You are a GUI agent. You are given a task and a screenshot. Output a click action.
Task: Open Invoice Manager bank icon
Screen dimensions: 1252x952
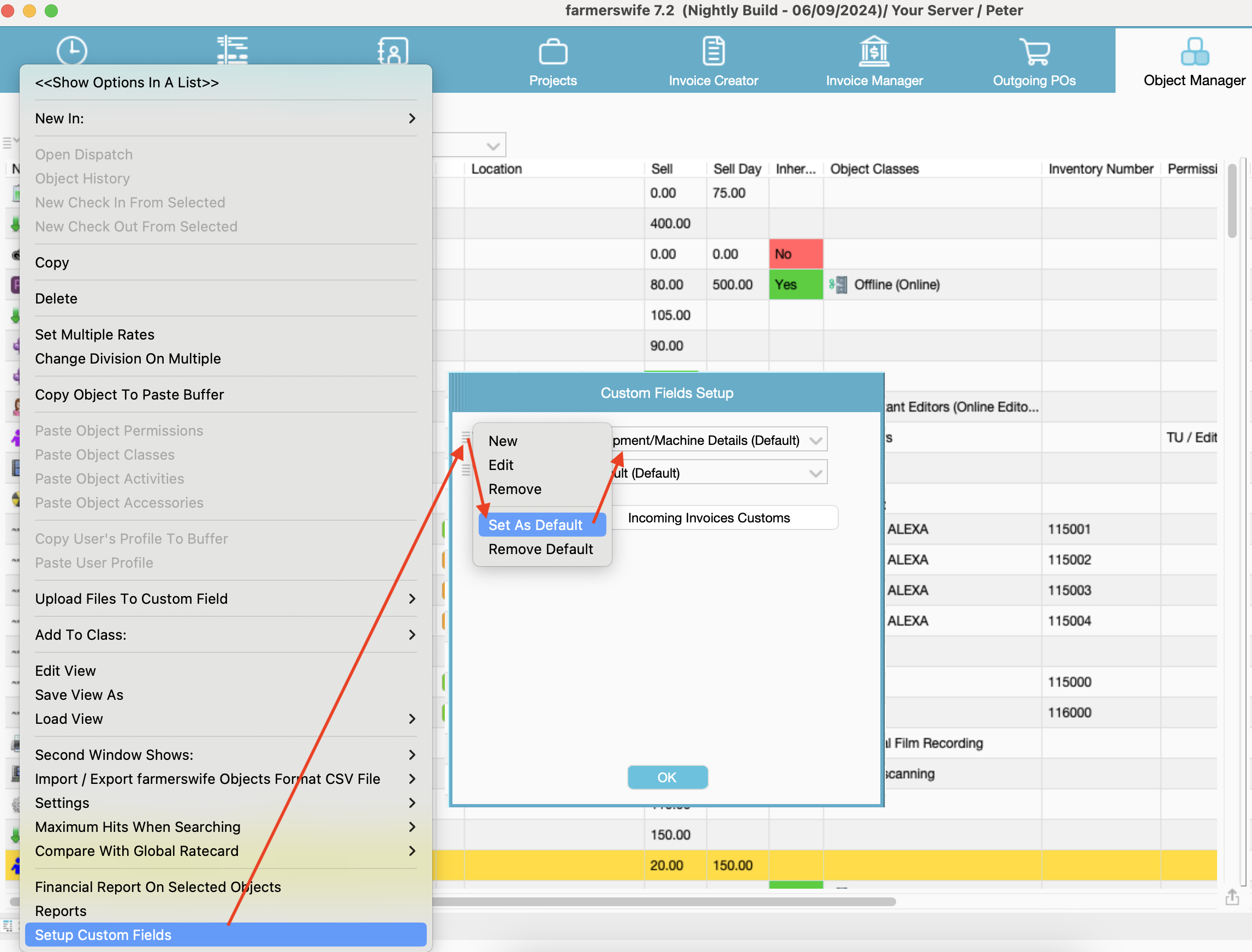874,51
